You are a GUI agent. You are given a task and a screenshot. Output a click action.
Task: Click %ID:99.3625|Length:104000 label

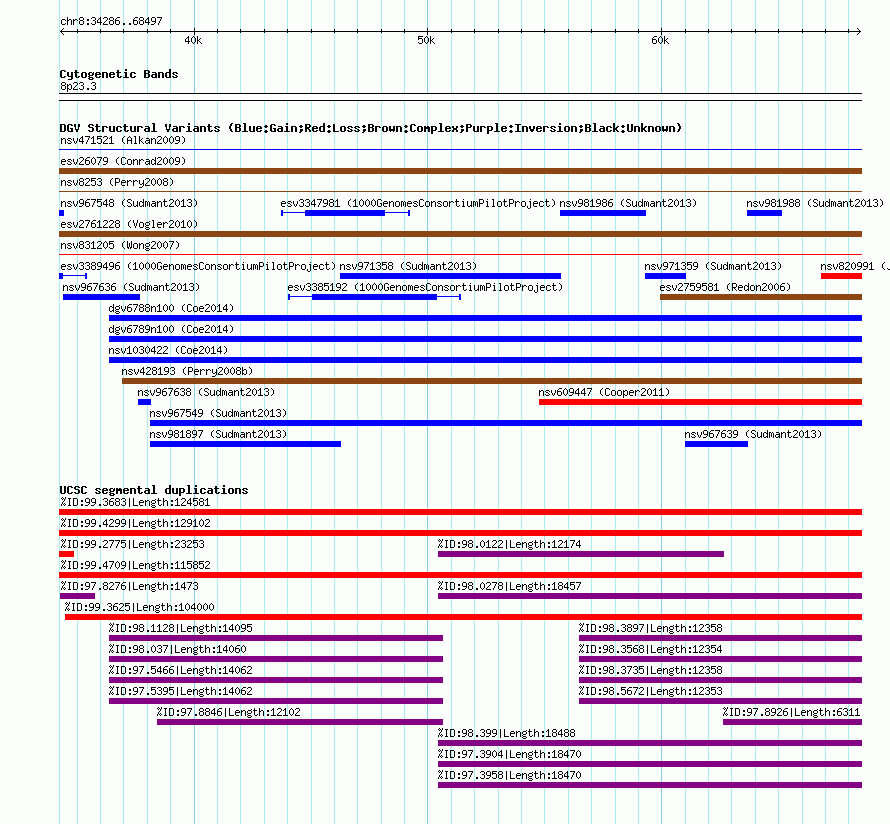pos(139,607)
